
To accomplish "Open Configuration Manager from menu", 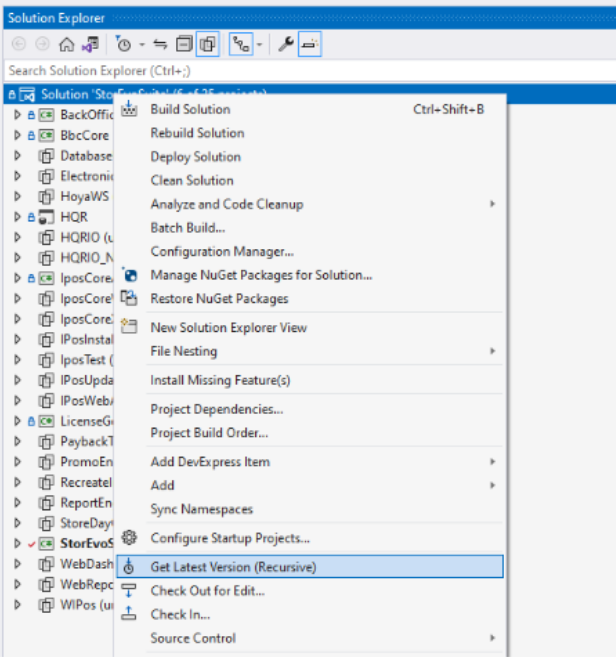I will (x=310, y=251).
